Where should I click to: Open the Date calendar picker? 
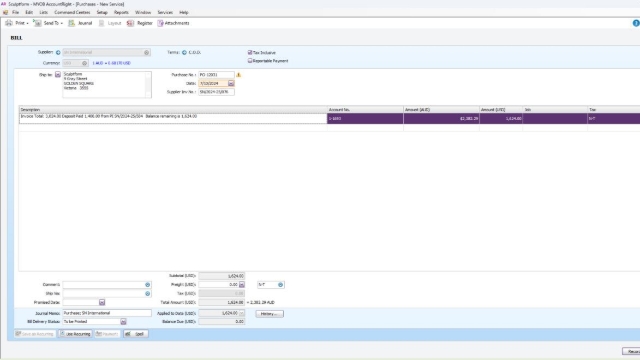[231, 83]
